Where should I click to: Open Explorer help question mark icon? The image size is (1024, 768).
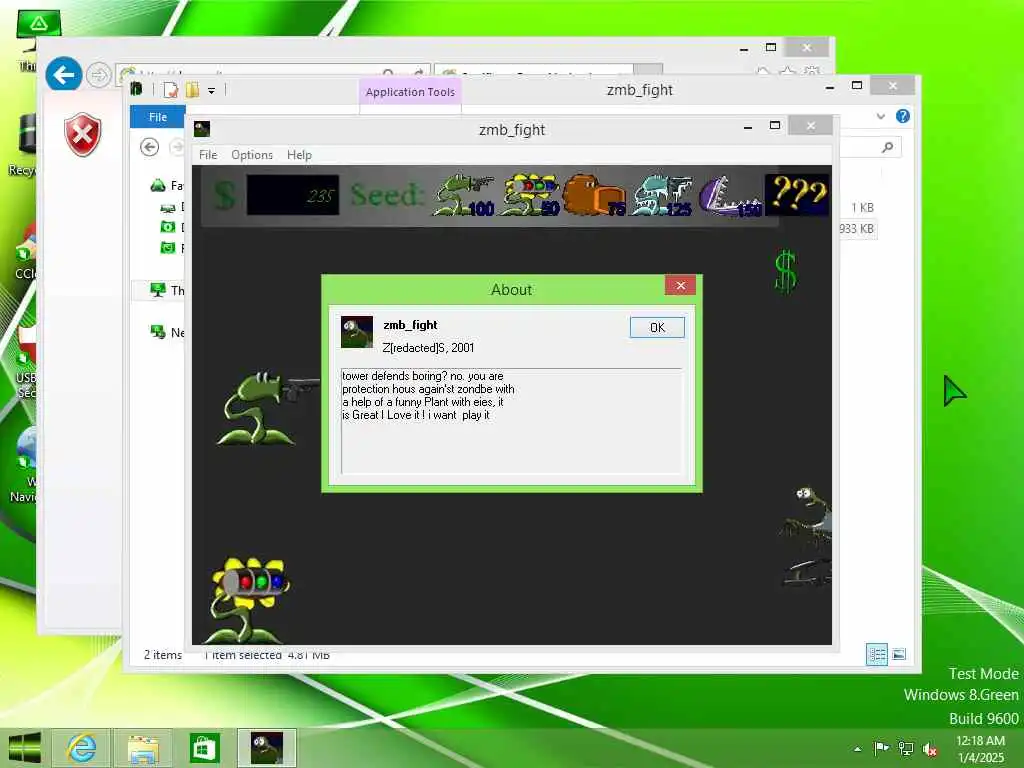pos(903,116)
